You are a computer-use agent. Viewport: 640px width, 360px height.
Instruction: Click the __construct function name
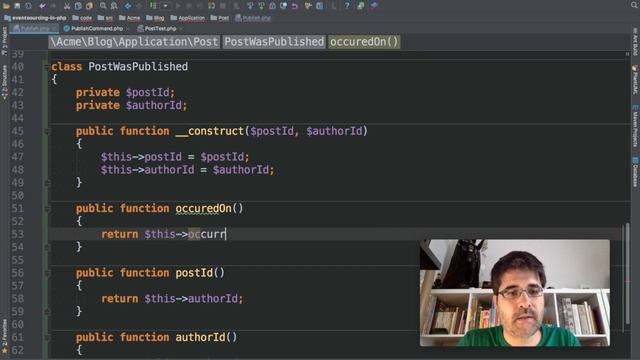coord(210,131)
